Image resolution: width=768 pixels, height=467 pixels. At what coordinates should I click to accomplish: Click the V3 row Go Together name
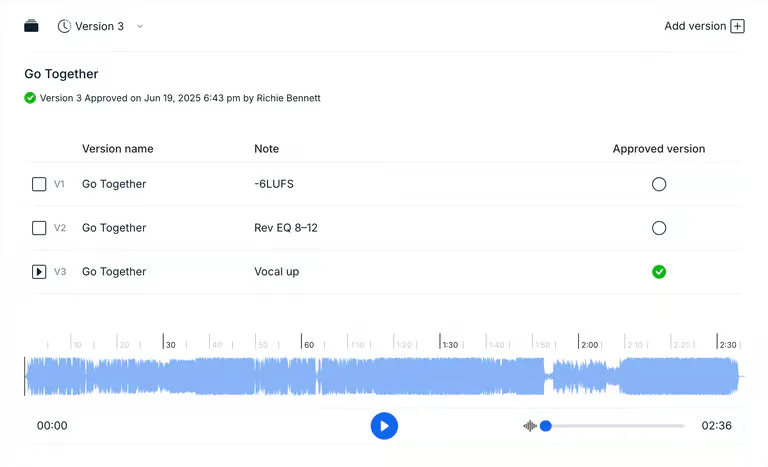(x=114, y=271)
